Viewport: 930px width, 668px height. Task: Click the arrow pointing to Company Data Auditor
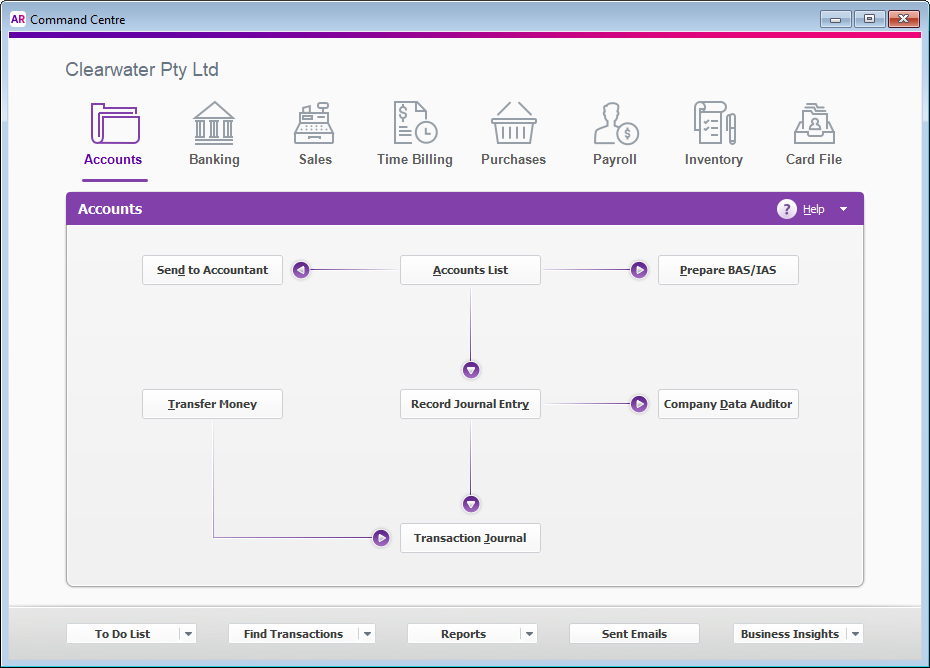pos(639,404)
